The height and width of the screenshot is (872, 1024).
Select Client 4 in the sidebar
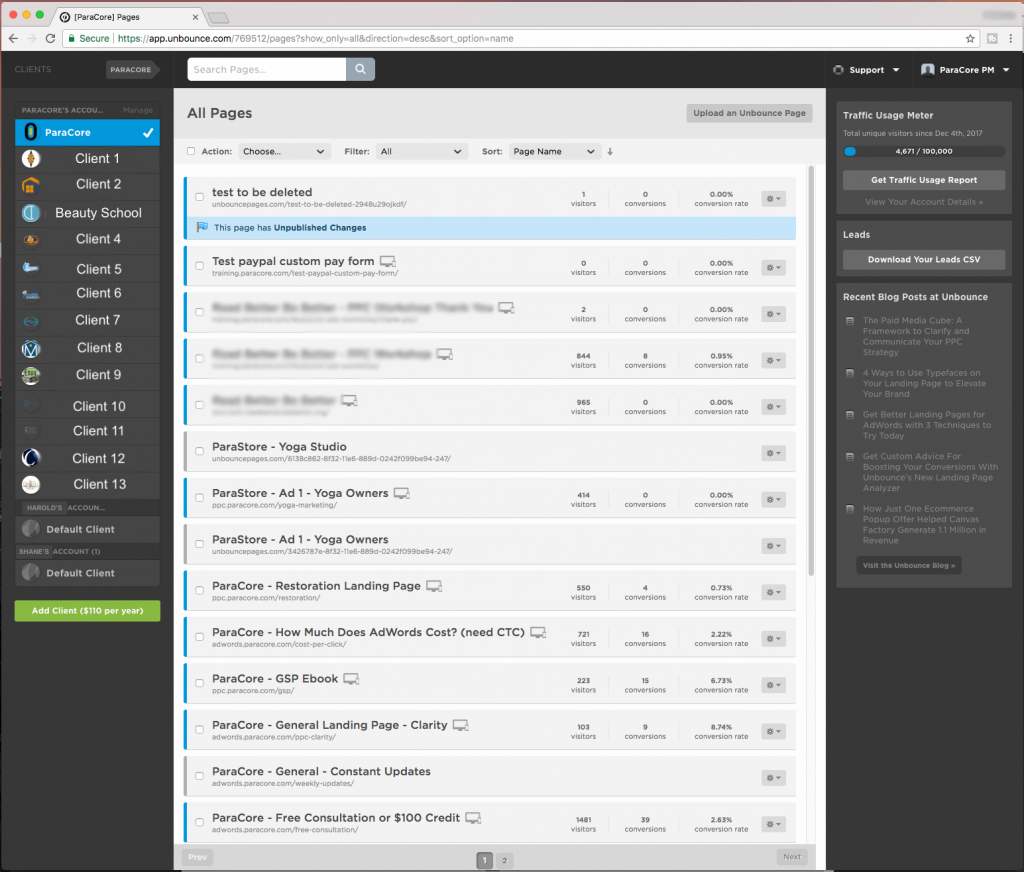[x=88, y=240]
